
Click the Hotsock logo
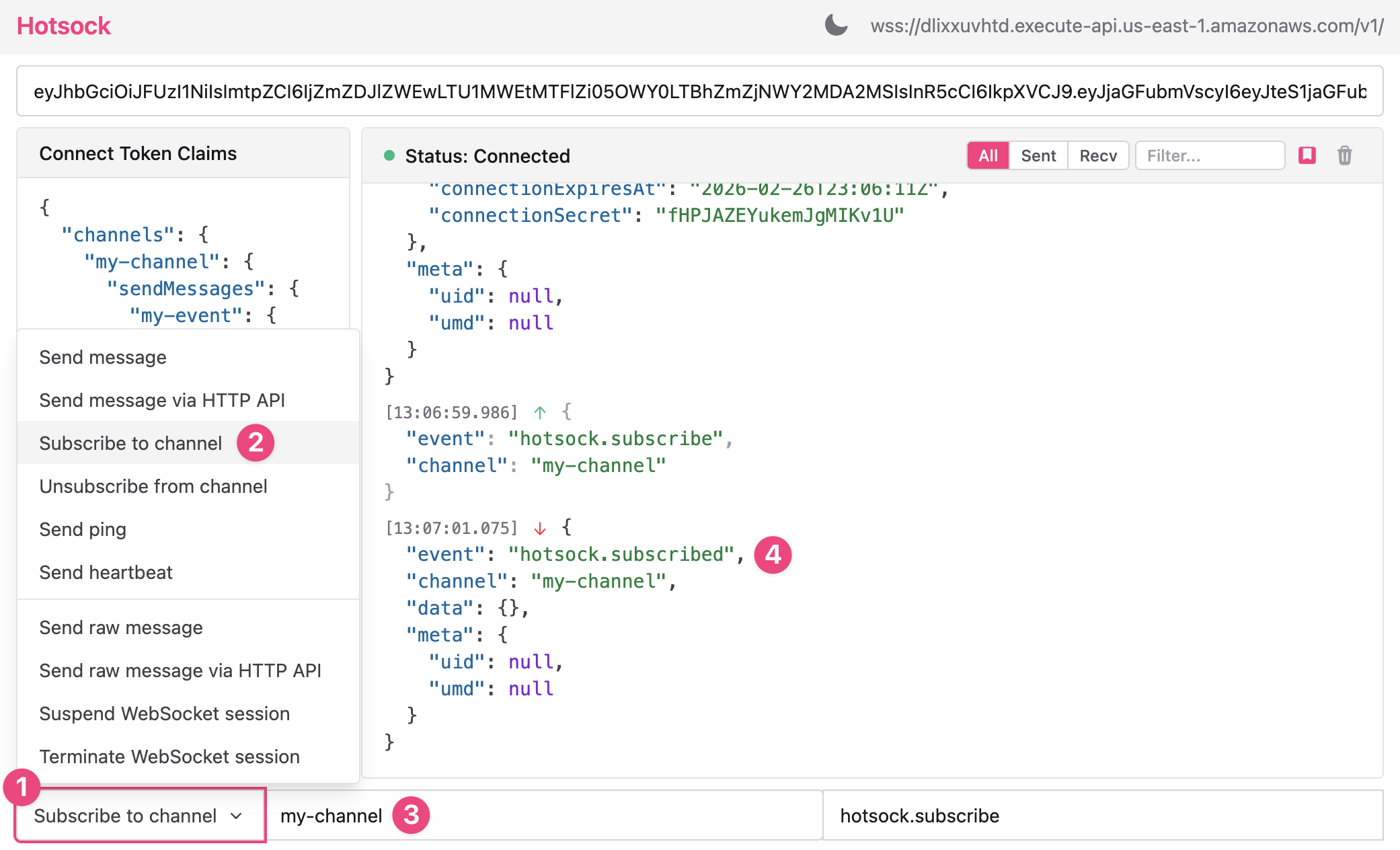pyautogui.click(x=64, y=26)
